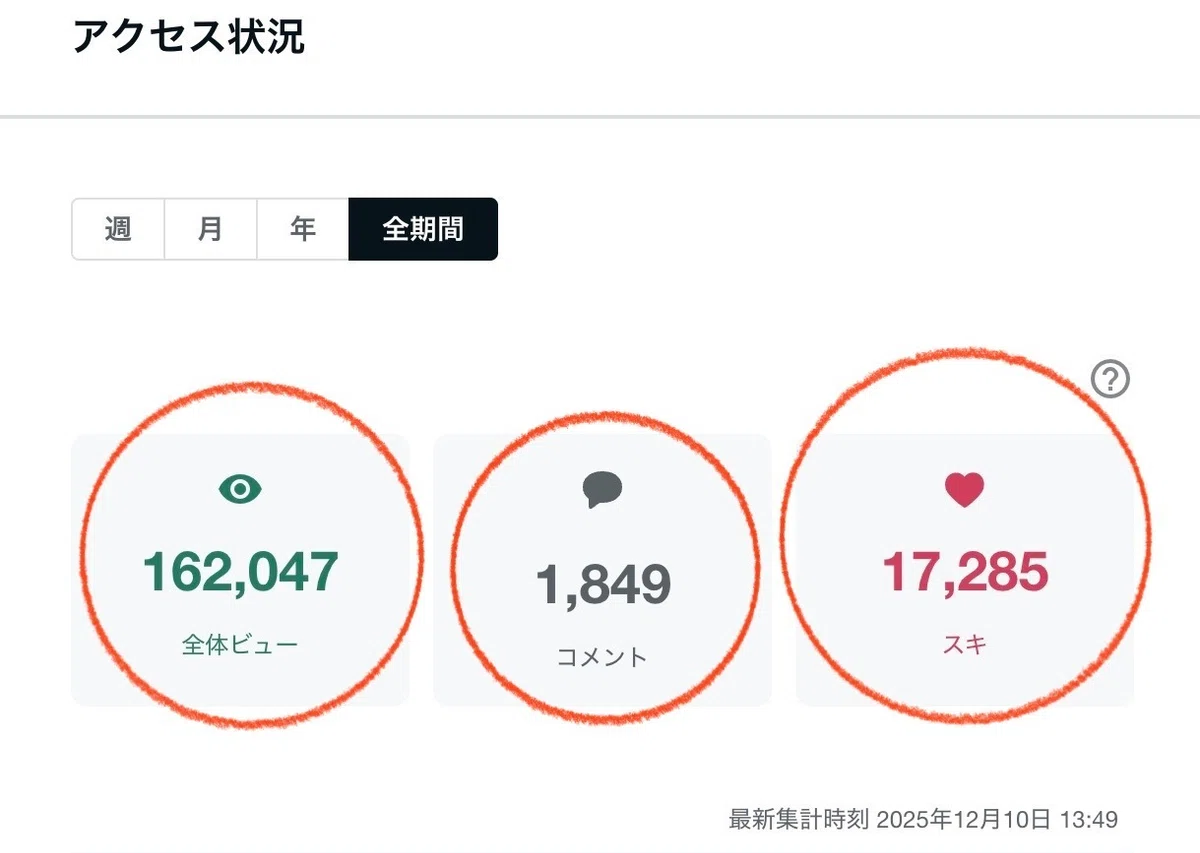The height and width of the screenshot is (853, 1200).
Task: Click the アクセス状況 page heading
Action: pos(189,37)
